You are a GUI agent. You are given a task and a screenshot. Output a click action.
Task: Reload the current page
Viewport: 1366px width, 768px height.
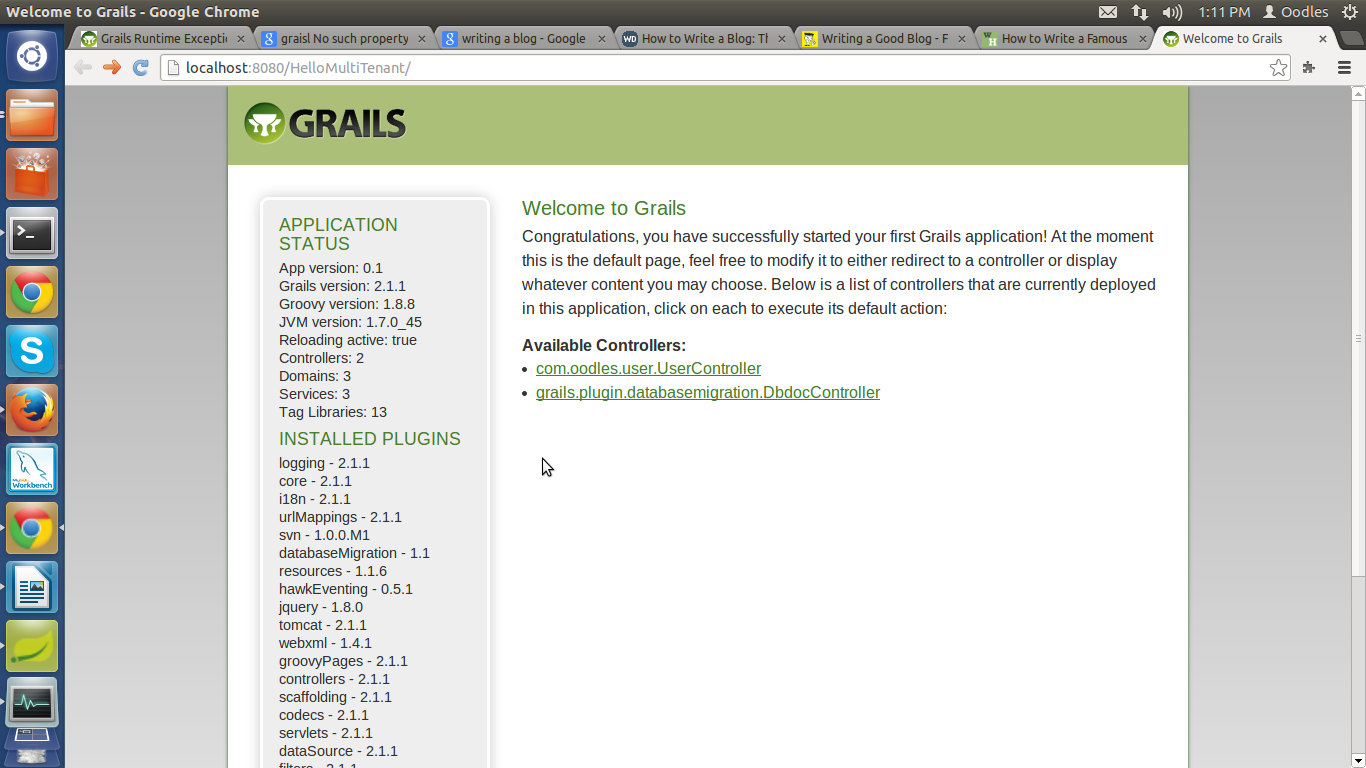click(x=141, y=67)
